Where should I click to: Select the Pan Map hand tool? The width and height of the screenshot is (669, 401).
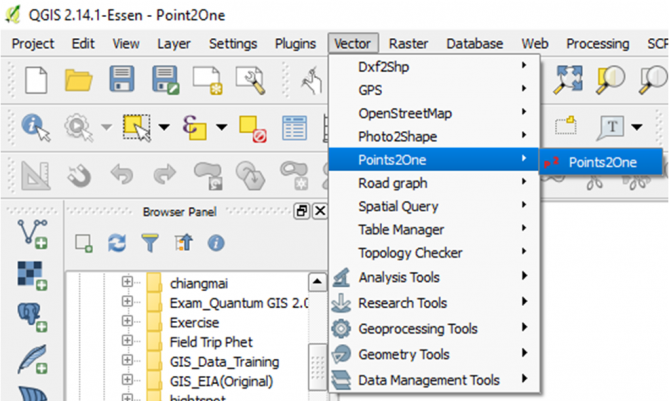pos(311,80)
